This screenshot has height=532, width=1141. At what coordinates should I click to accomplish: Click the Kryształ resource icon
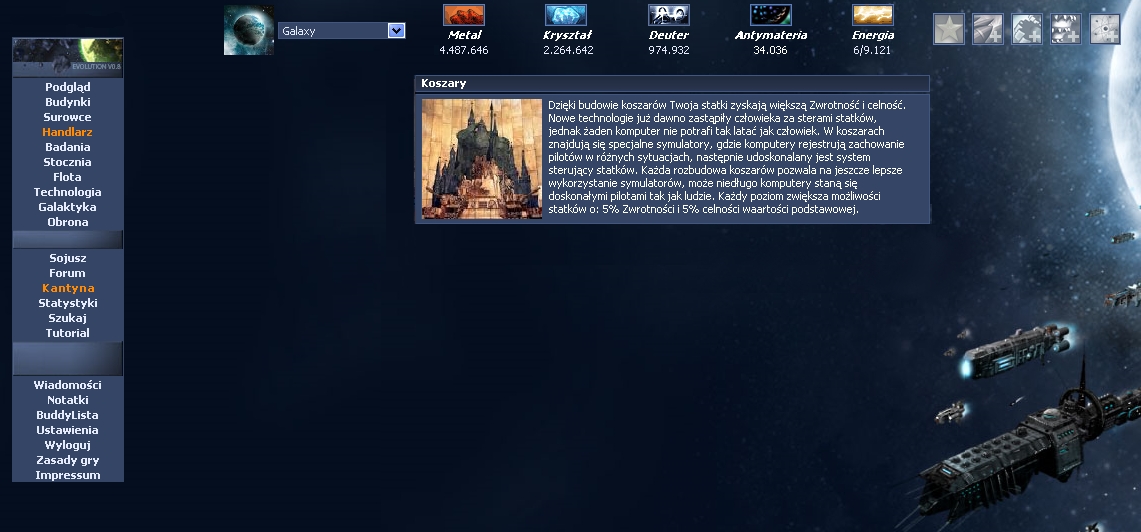click(x=566, y=15)
